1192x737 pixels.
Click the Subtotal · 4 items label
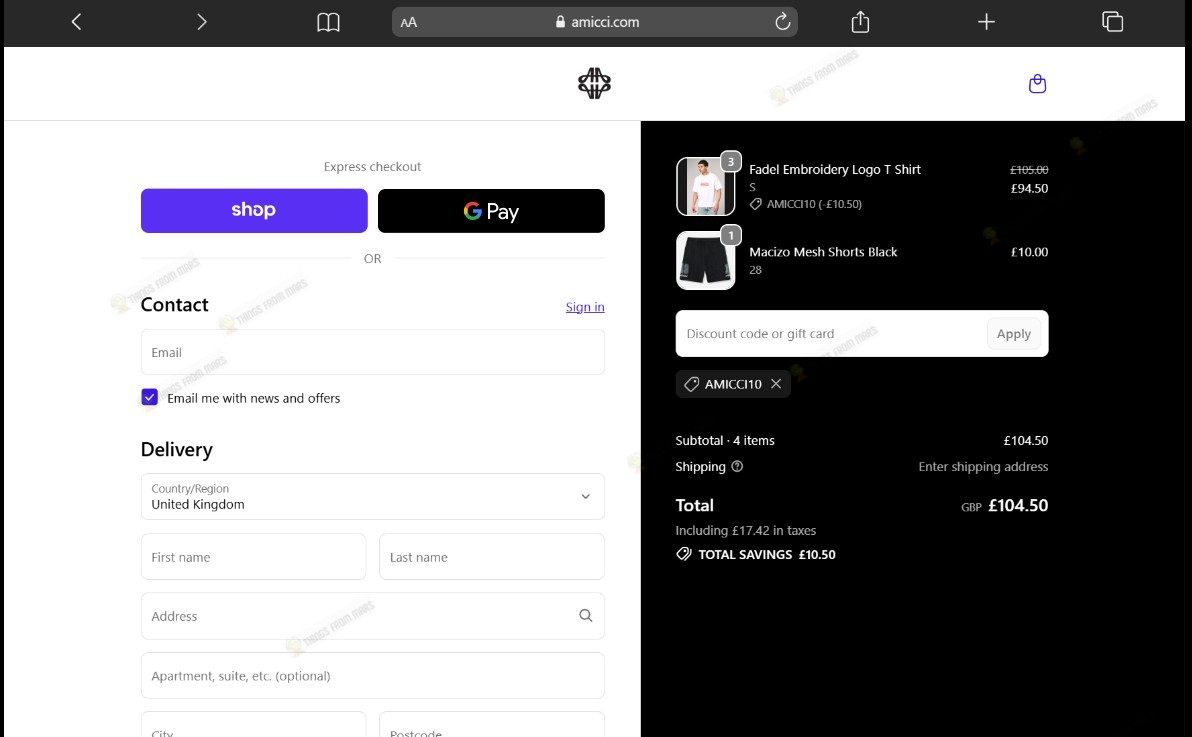coord(724,440)
